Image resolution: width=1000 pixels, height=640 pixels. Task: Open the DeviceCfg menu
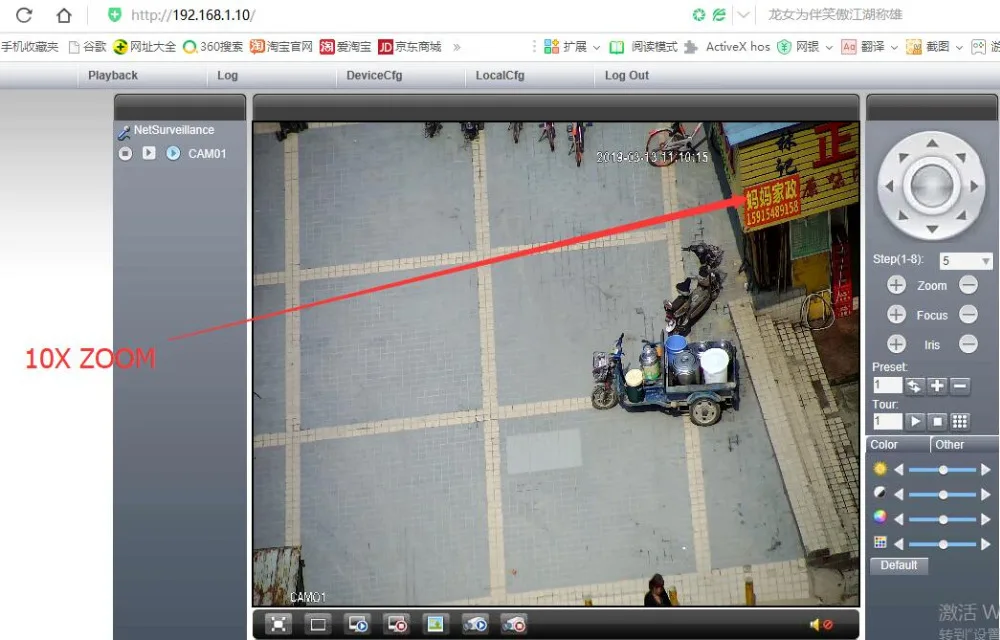[374, 75]
